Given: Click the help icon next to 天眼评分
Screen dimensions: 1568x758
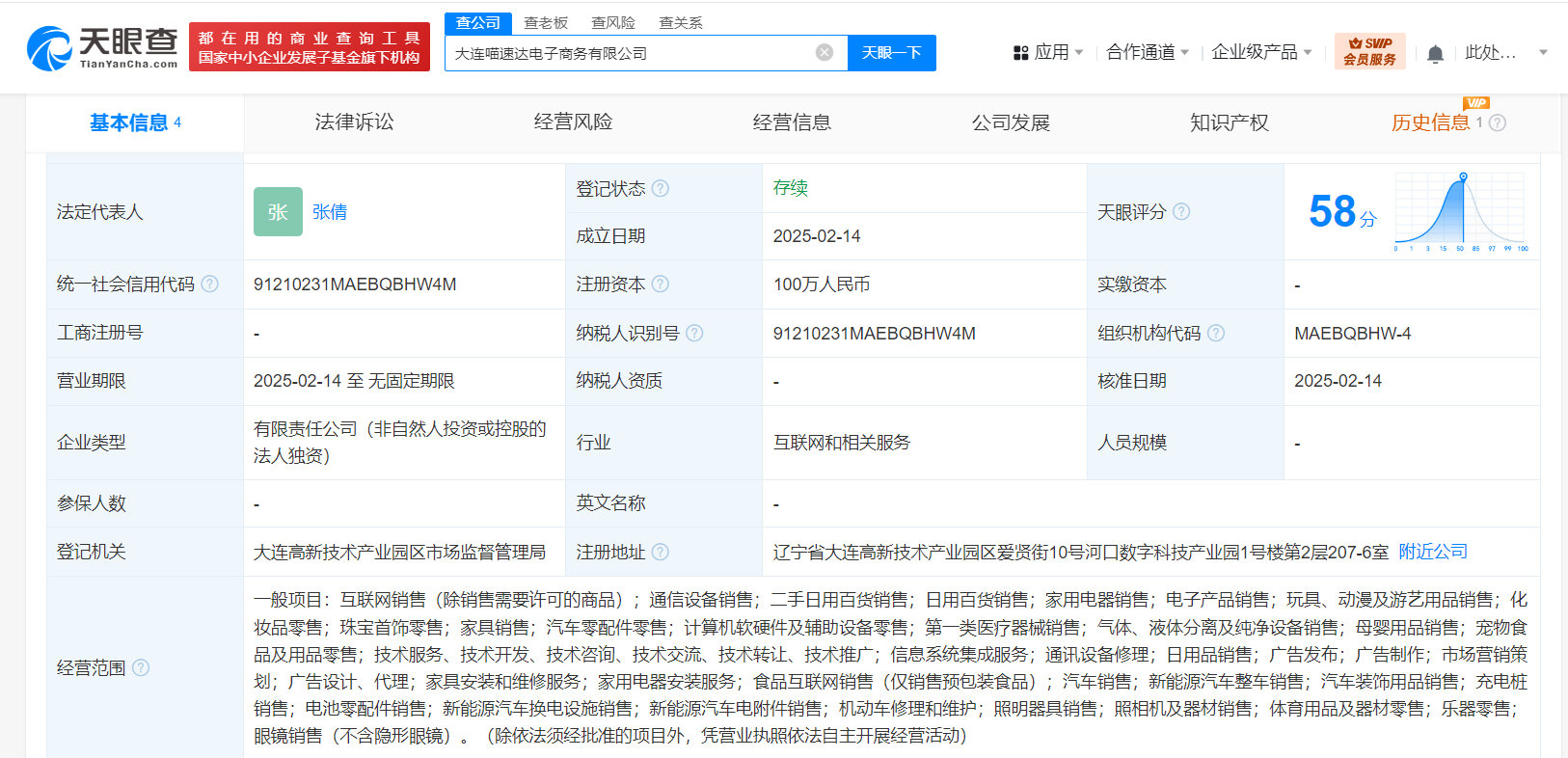Looking at the screenshot, I should click(x=1181, y=211).
